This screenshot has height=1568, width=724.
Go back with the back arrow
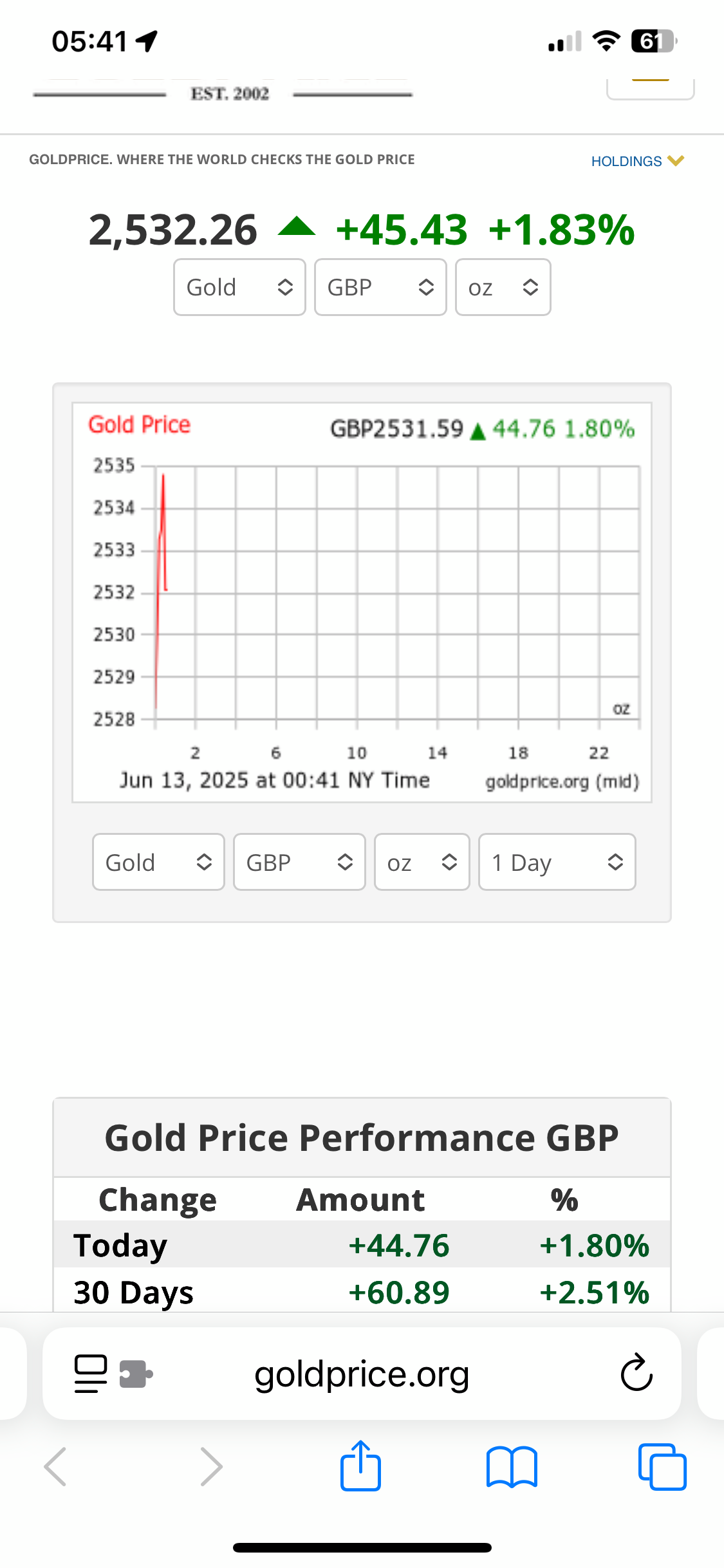tap(55, 1467)
